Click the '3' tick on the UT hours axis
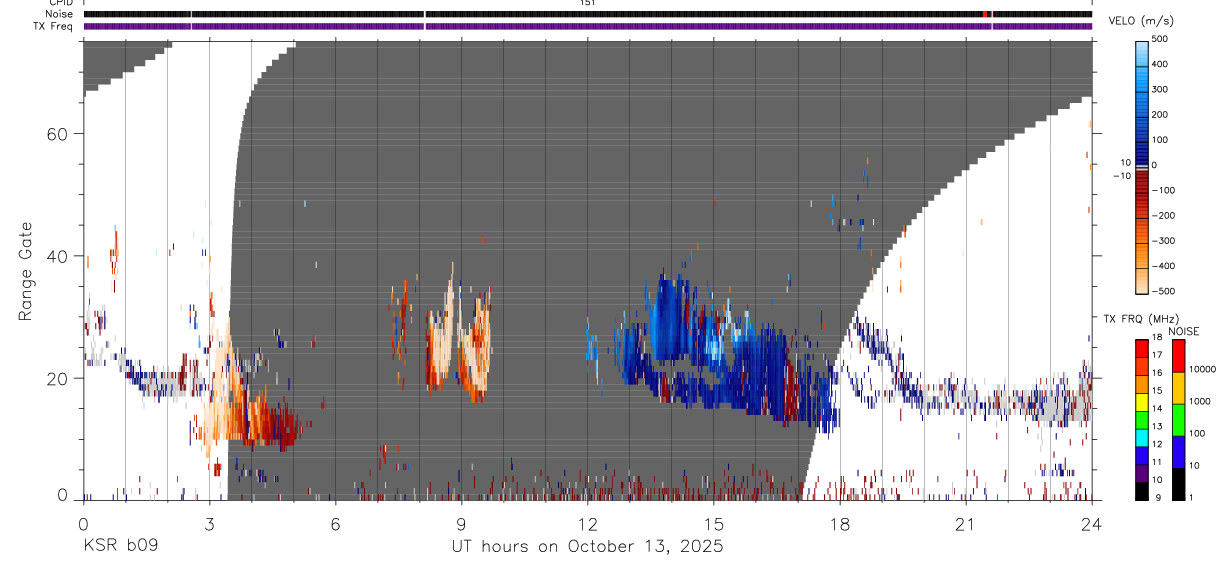This screenshot has width=1228, height=567. [x=209, y=523]
